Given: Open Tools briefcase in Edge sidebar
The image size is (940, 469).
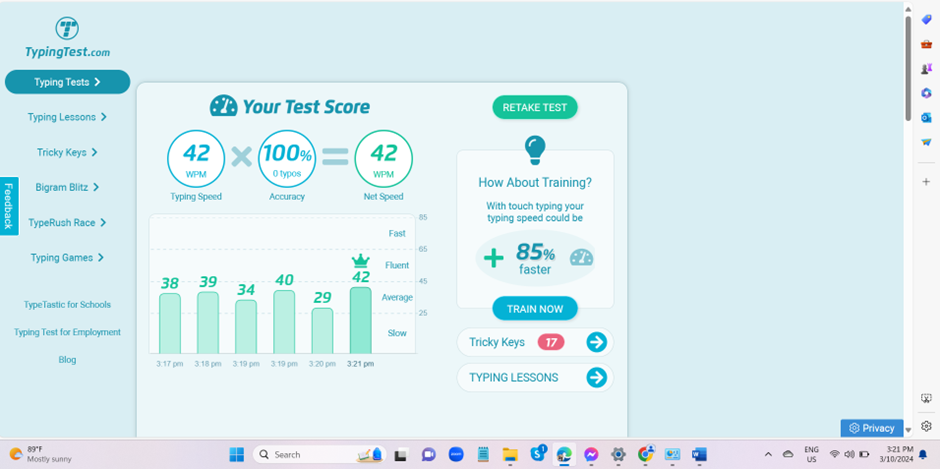Looking at the screenshot, I should tap(926, 44).
